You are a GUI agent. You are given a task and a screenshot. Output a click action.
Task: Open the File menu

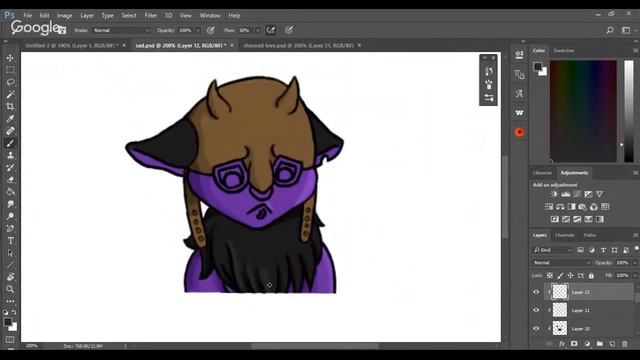27,16
